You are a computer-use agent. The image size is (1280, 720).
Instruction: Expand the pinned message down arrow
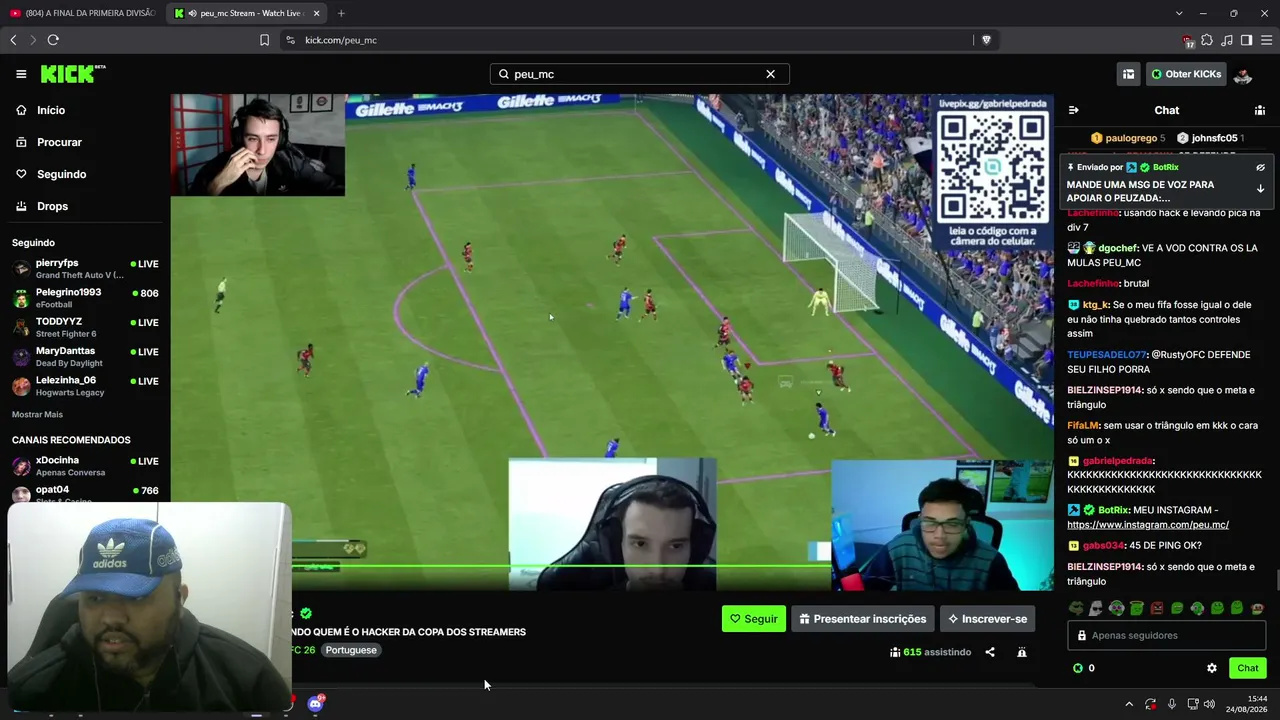(x=1260, y=189)
